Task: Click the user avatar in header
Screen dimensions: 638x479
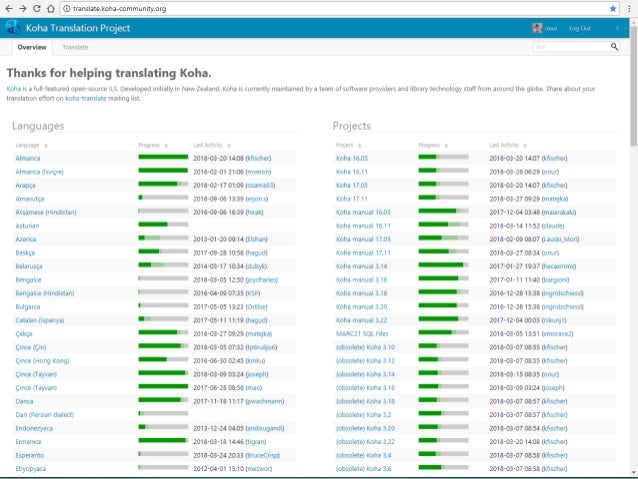Action: coord(537,28)
